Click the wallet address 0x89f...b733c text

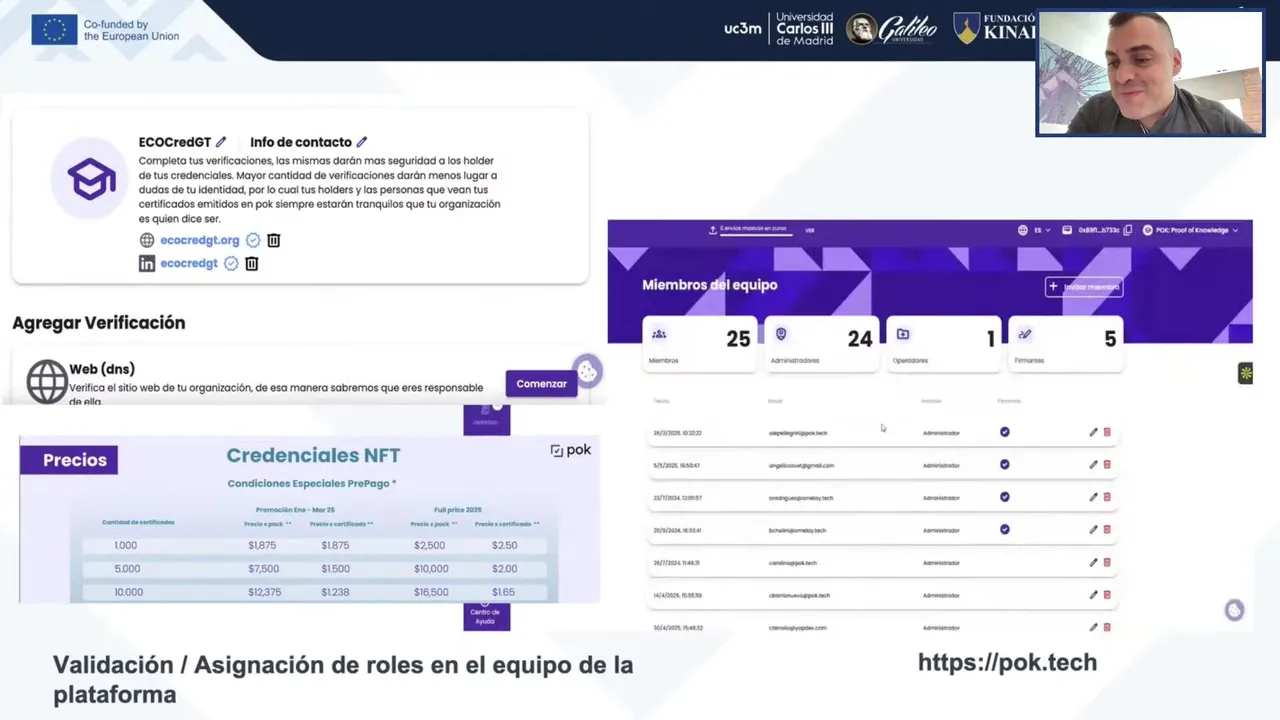tap(1098, 230)
